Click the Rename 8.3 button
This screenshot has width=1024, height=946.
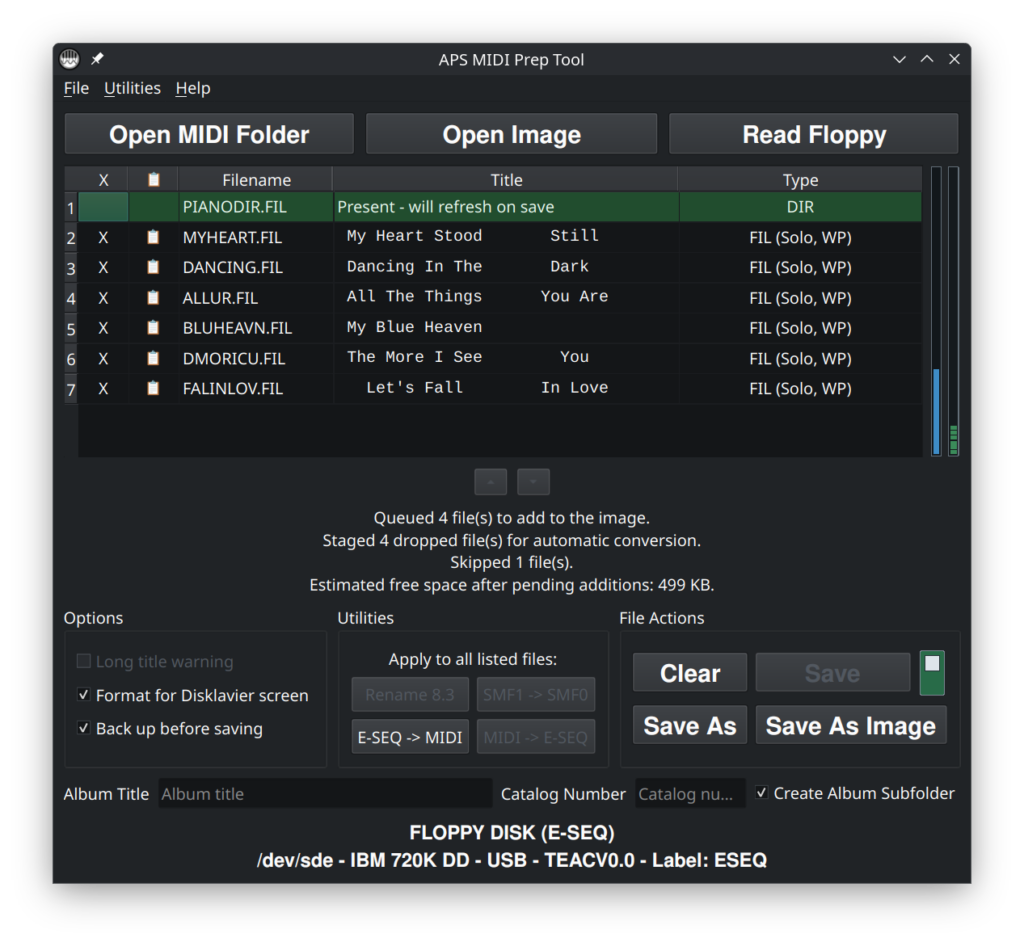(x=410, y=695)
